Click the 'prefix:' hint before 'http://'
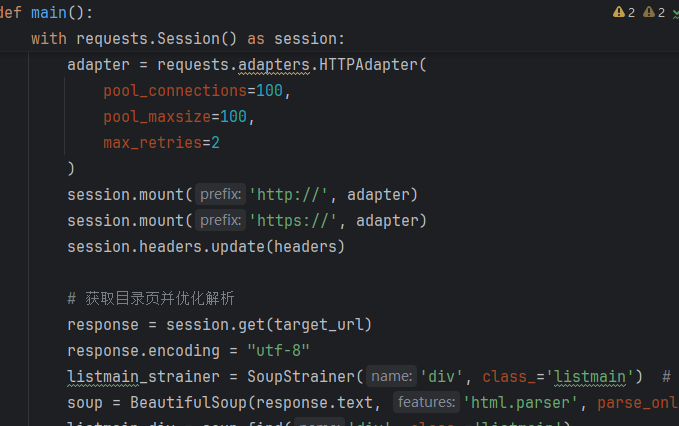Viewport: 679px width, 426px height. (220, 194)
